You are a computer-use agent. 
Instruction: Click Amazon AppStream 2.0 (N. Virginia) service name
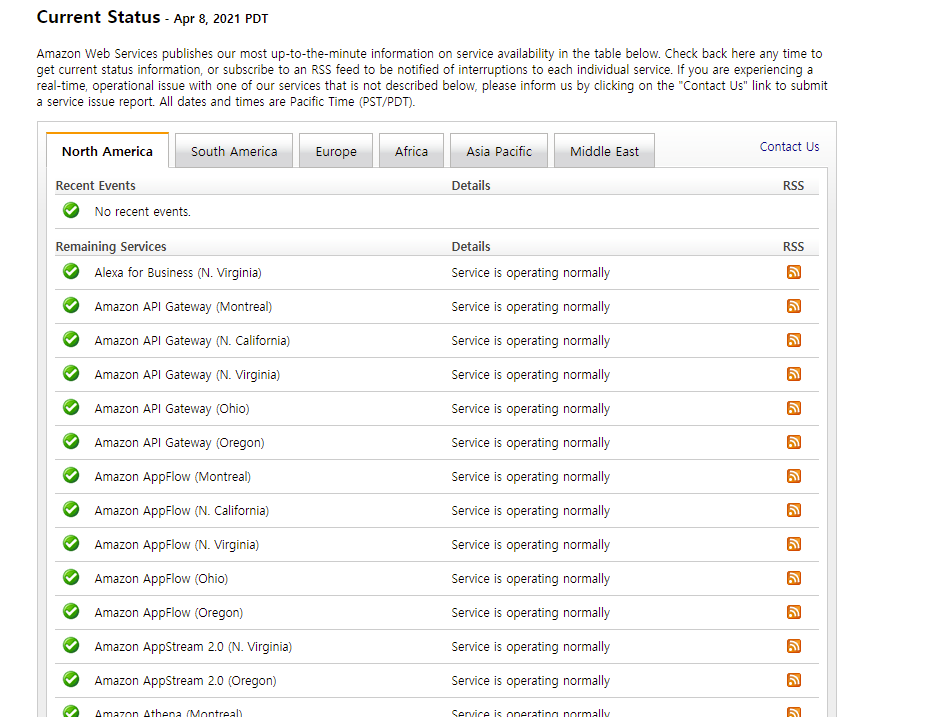click(193, 646)
